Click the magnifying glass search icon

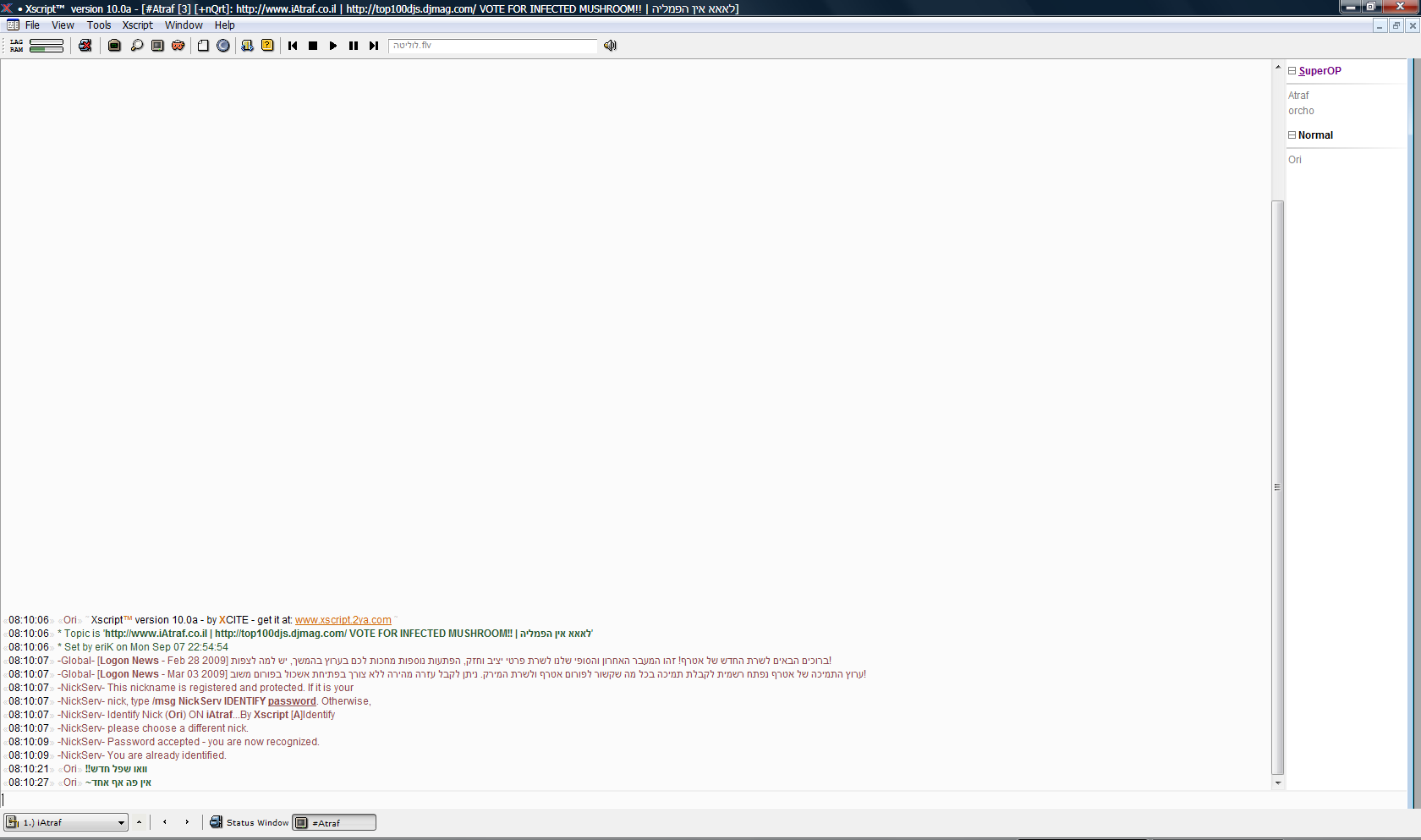click(x=136, y=46)
